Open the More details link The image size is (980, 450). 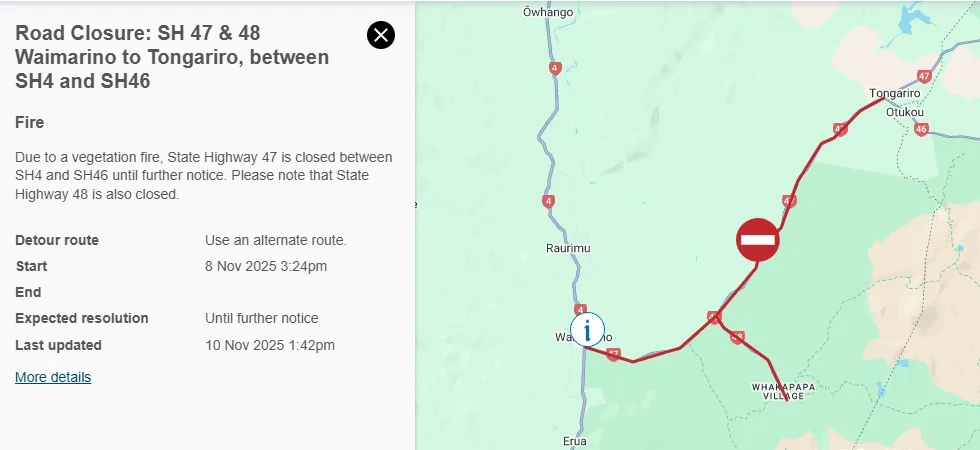click(53, 377)
